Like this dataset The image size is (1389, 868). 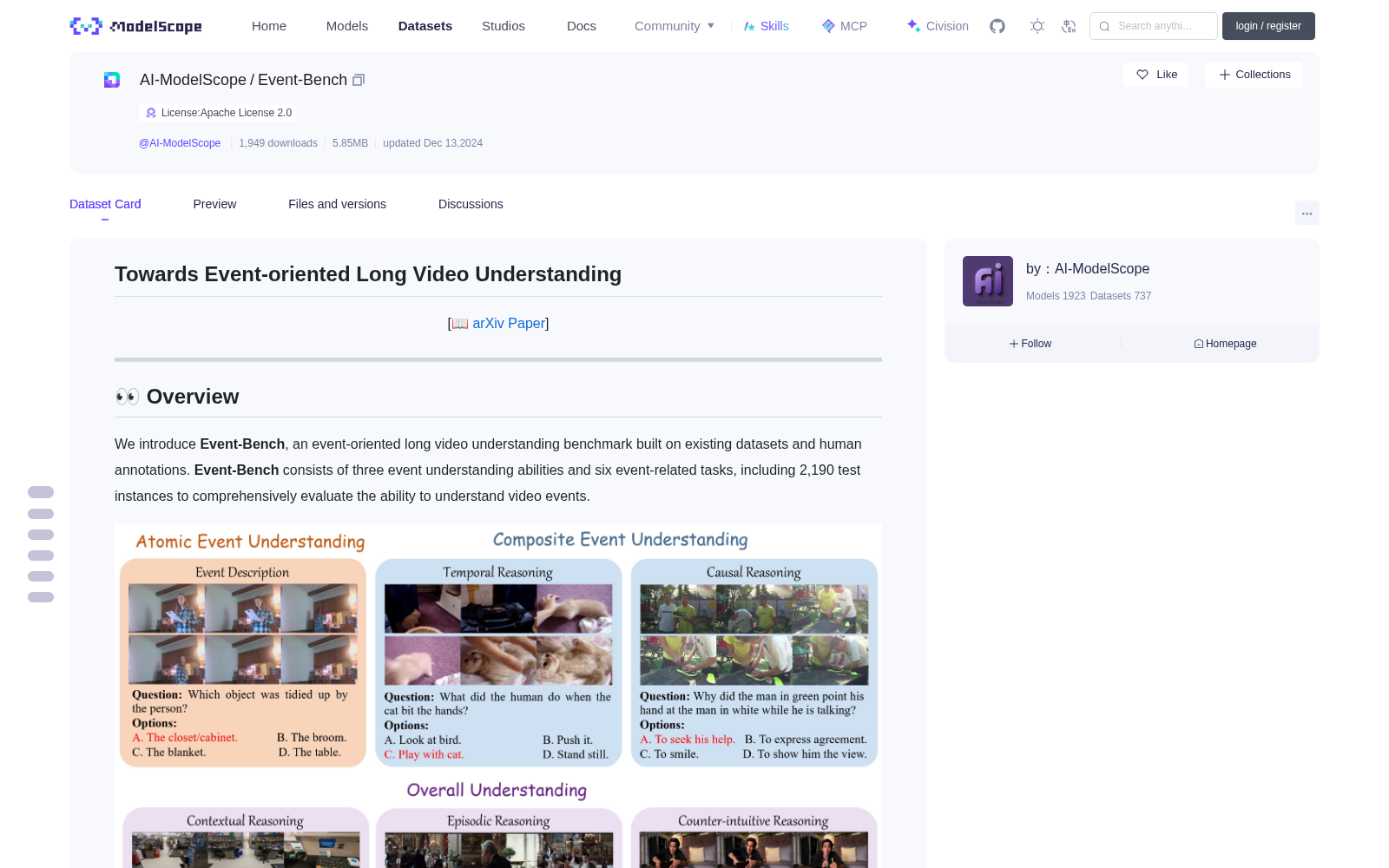1155,75
